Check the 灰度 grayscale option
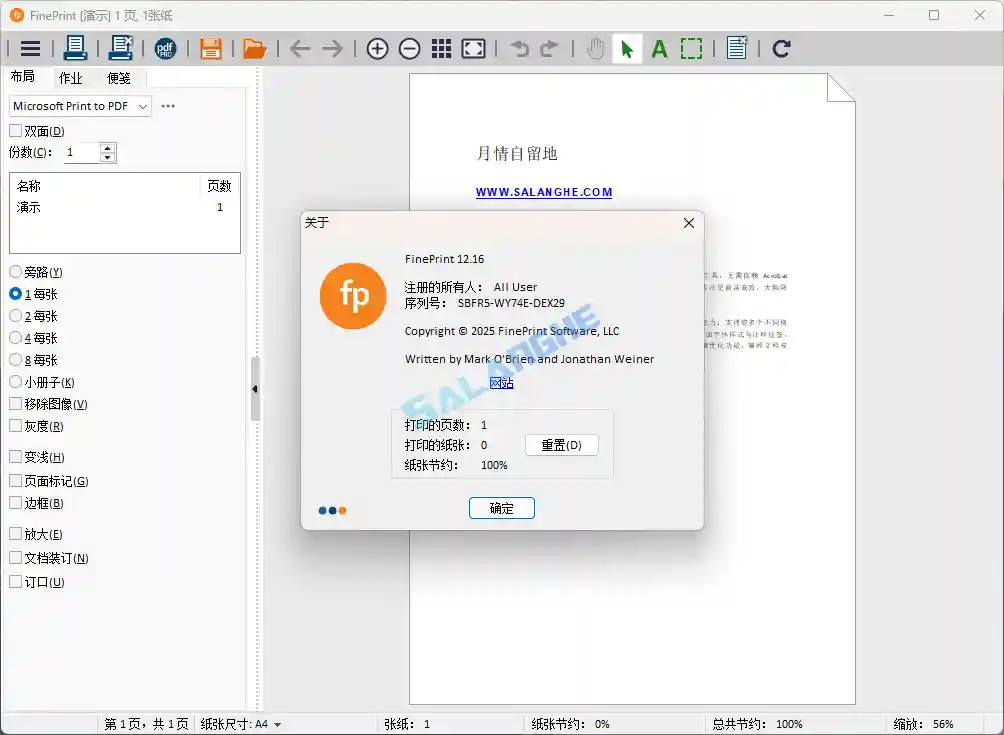 16,426
